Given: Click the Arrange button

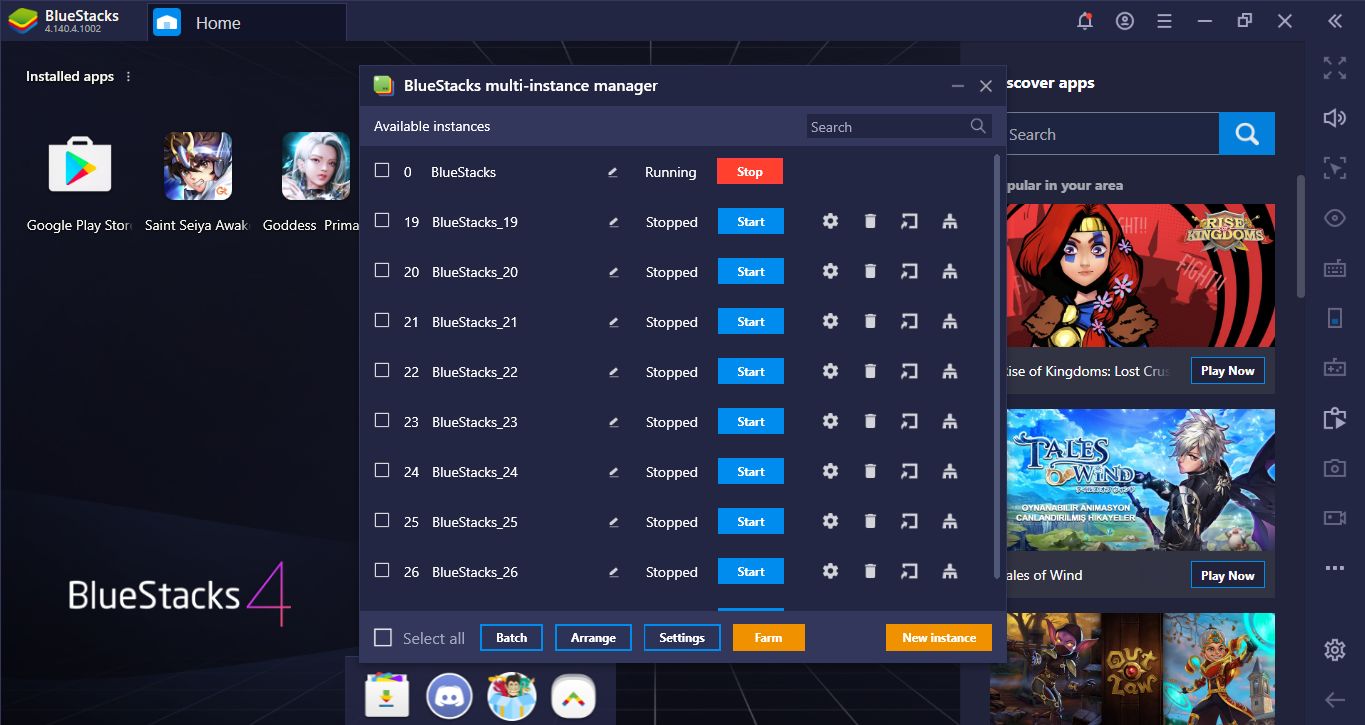Looking at the screenshot, I should click(x=593, y=638).
